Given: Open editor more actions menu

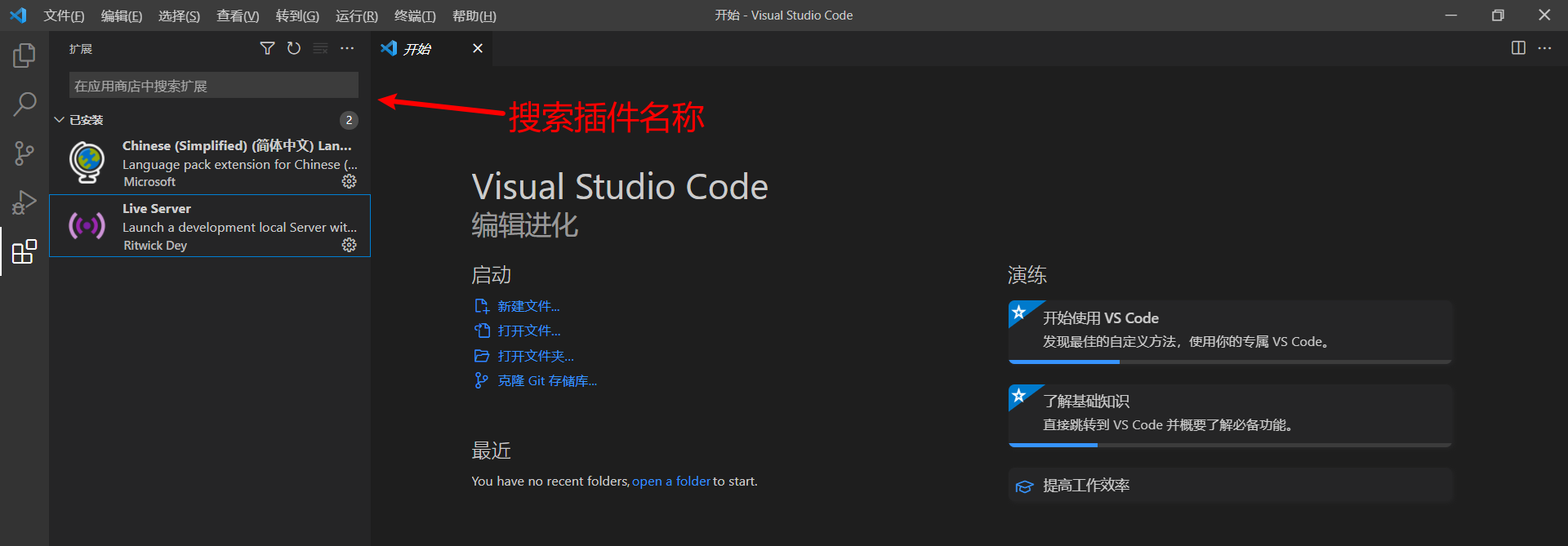Looking at the screenshot, I should [1544, 48].
